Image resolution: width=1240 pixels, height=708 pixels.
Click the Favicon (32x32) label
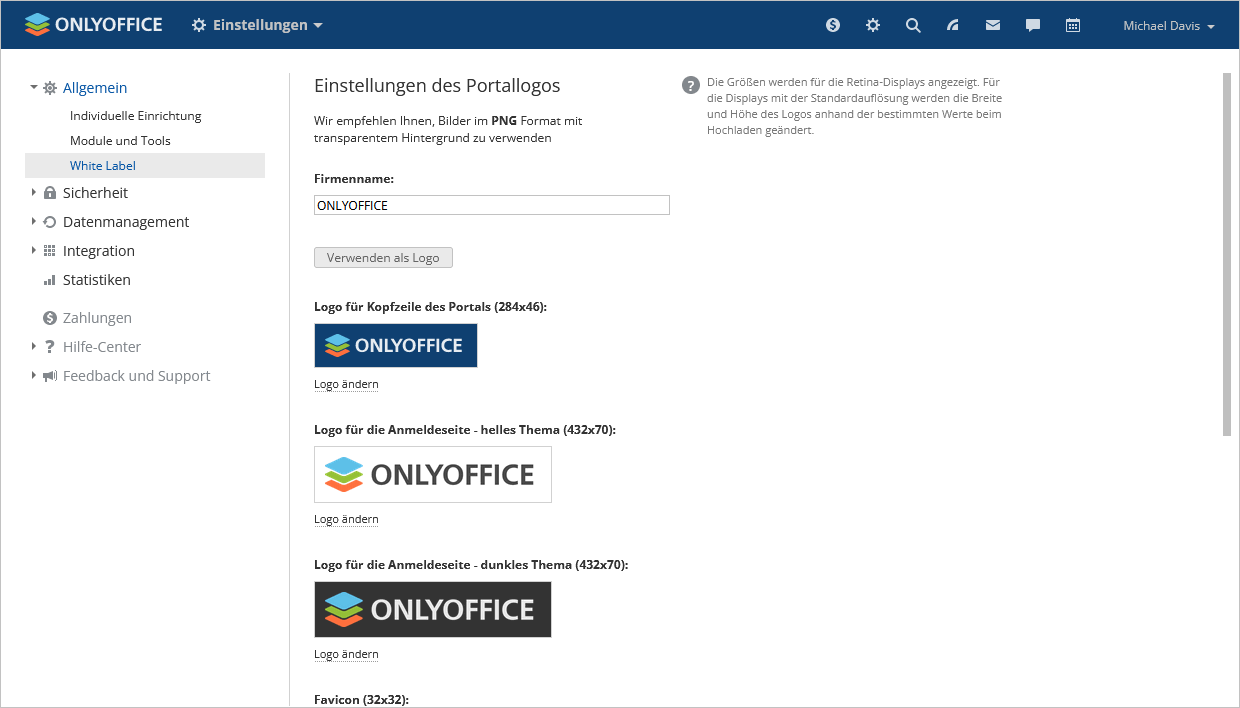[361, 699]
